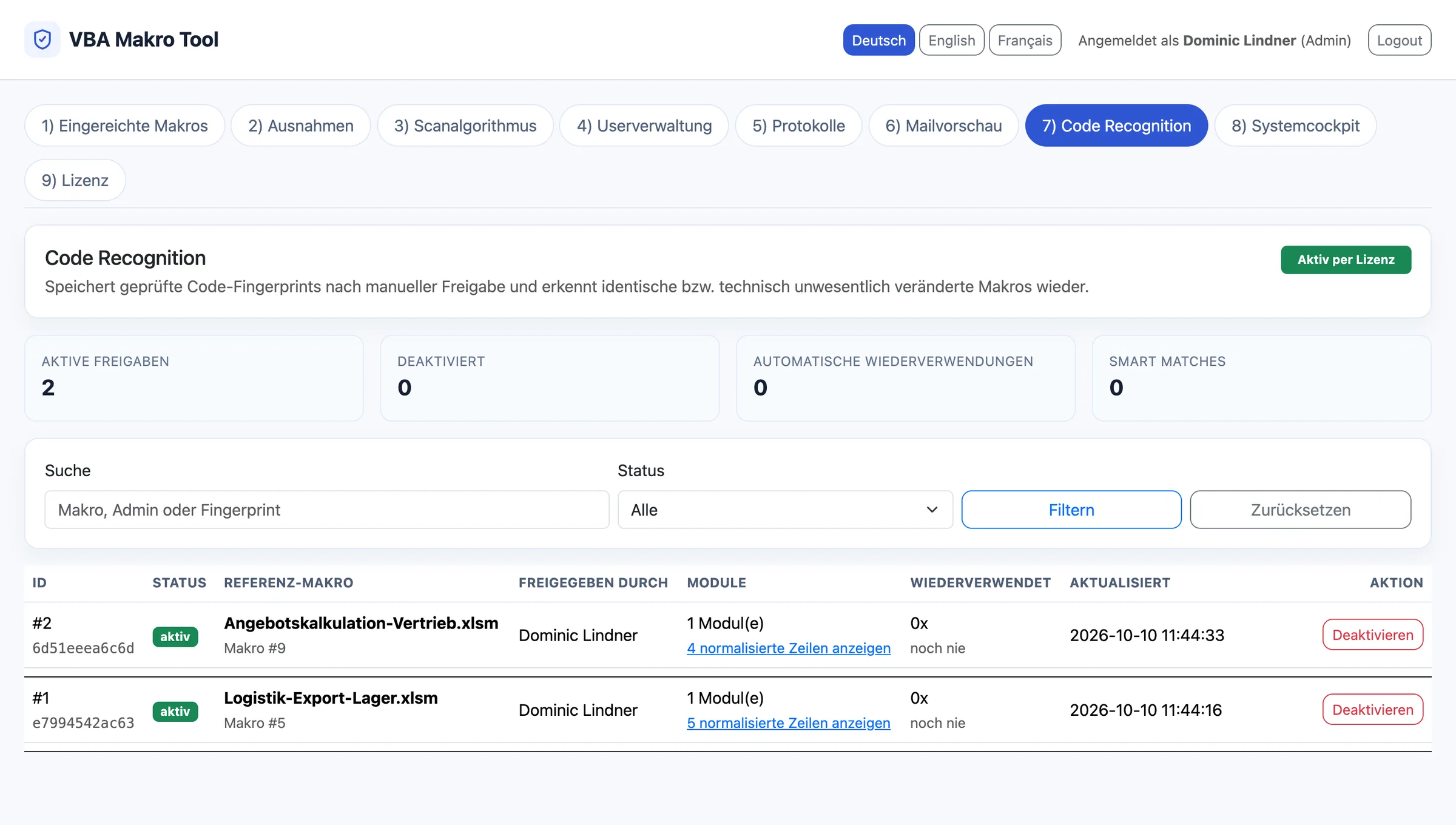Click the Referenz-Makro column header
This screenshot has height=825, width=1456.
tap(288, 583)
